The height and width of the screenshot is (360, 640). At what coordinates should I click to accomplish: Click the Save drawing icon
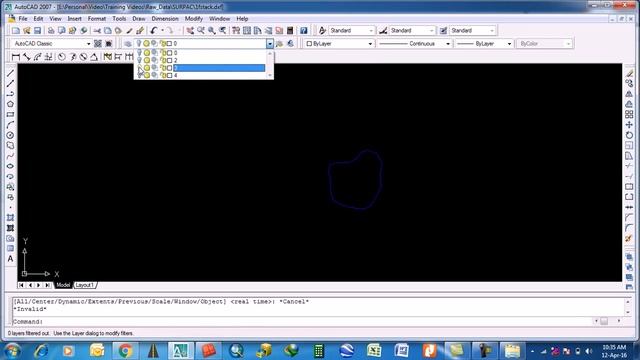point(37,31)
